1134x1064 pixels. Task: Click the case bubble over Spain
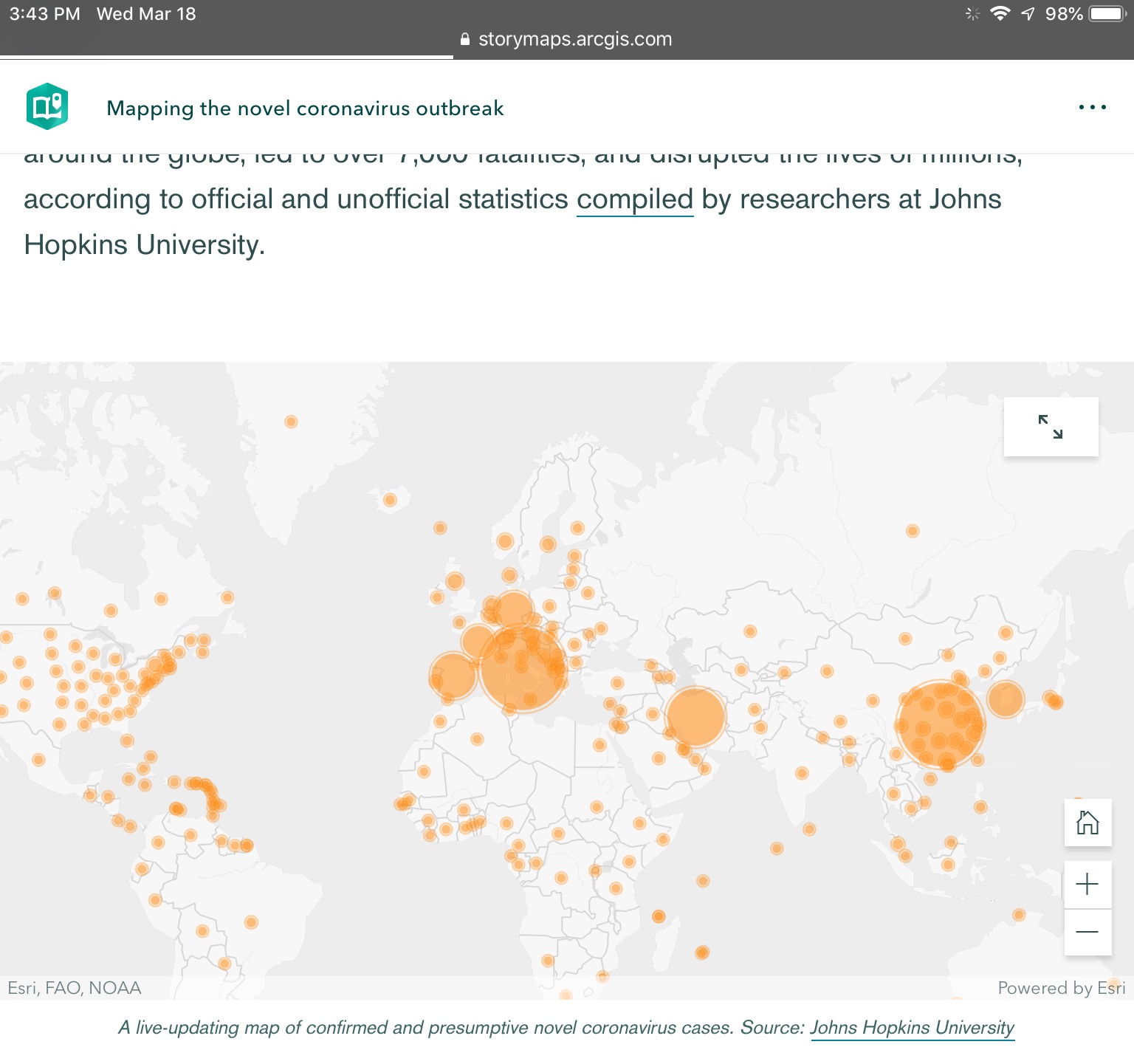(x=452, y=676)
